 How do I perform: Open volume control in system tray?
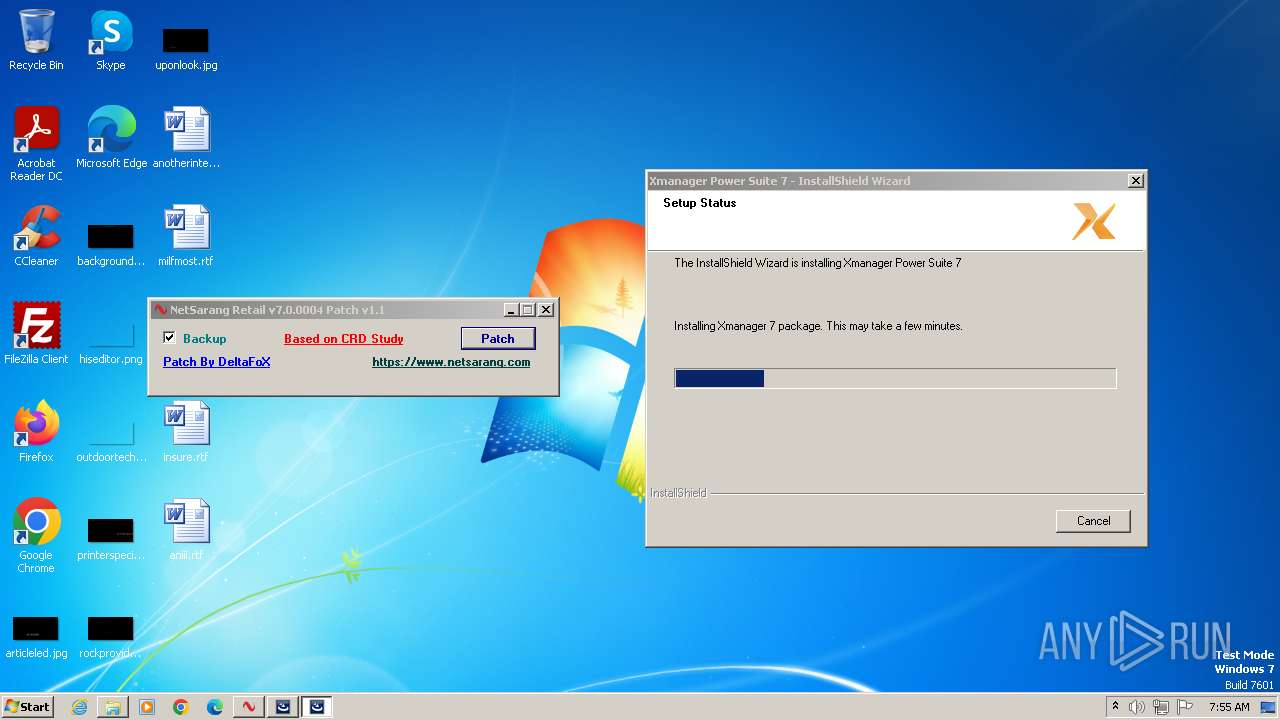pyautogui.click(x=1137, y=707)
